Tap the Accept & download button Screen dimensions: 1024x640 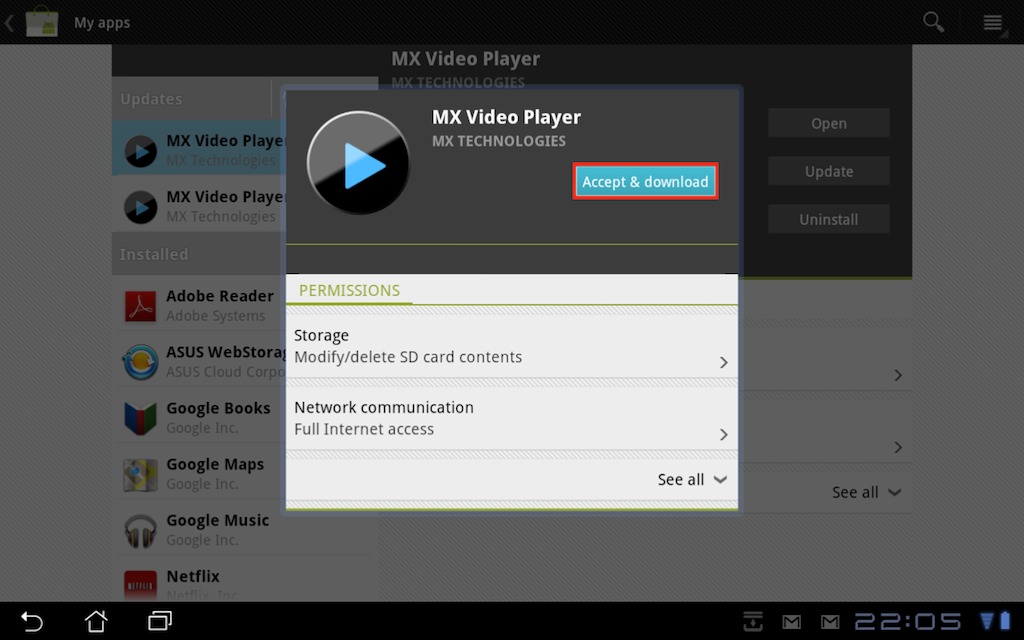click(645, 182)
